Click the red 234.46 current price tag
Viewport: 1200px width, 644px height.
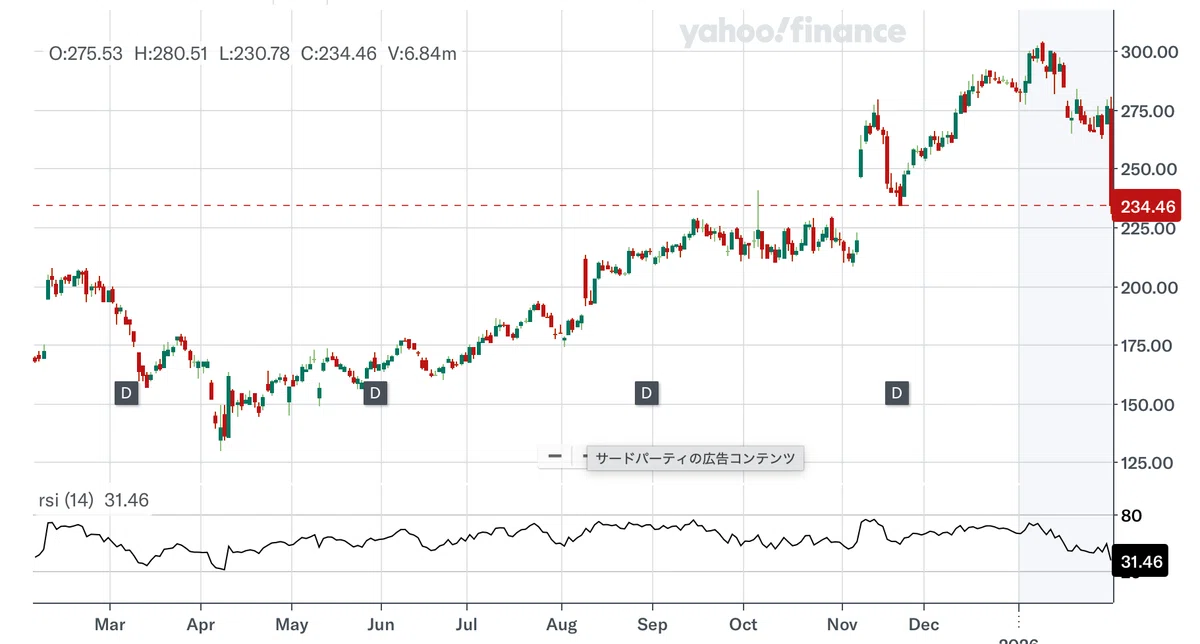(x=1147, y=207)
